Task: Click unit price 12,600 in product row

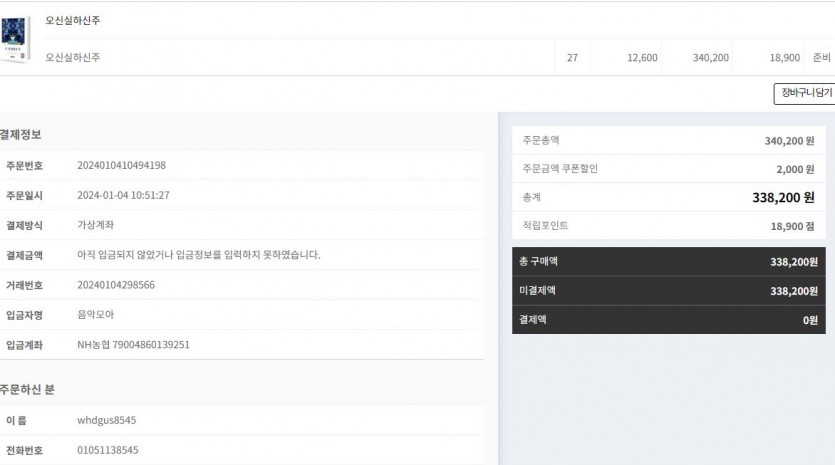Action: [642, 58]
